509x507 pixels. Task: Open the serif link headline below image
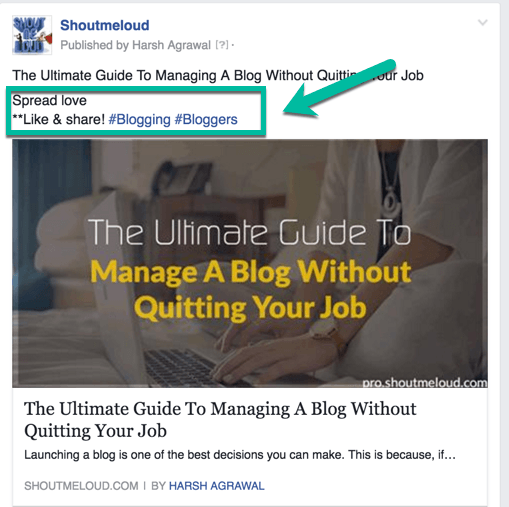tap(220, 420)
